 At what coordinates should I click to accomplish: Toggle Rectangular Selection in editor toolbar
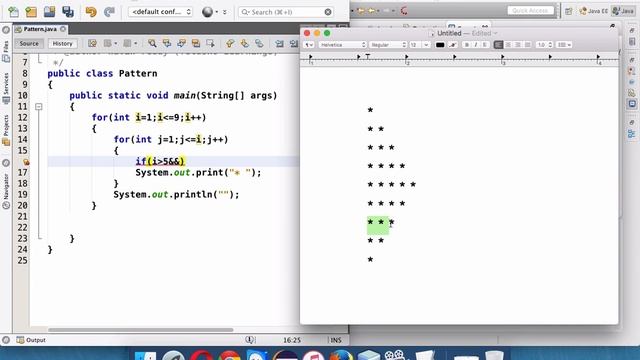[210, 43]
